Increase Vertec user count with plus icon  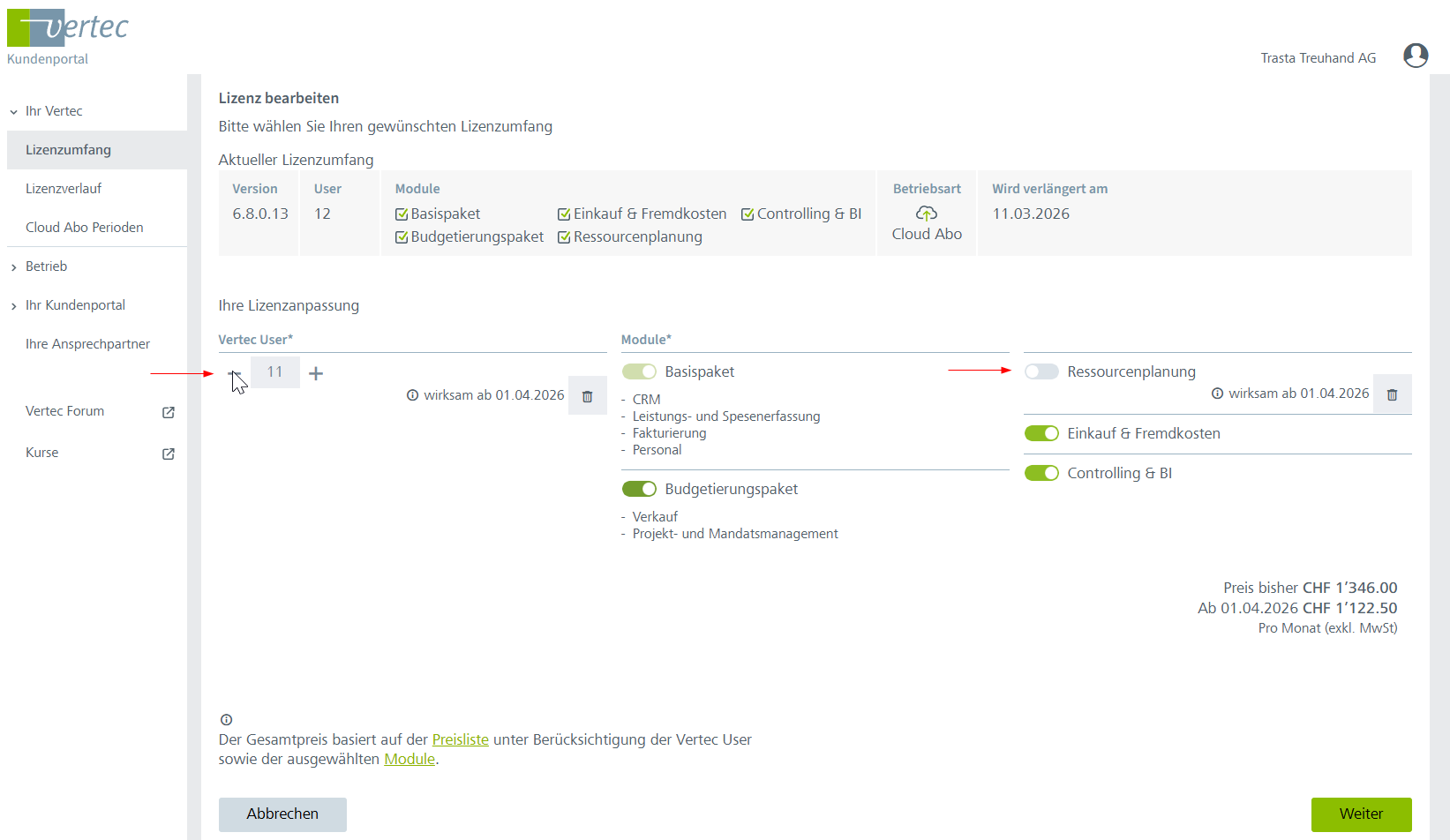[316, 373]
